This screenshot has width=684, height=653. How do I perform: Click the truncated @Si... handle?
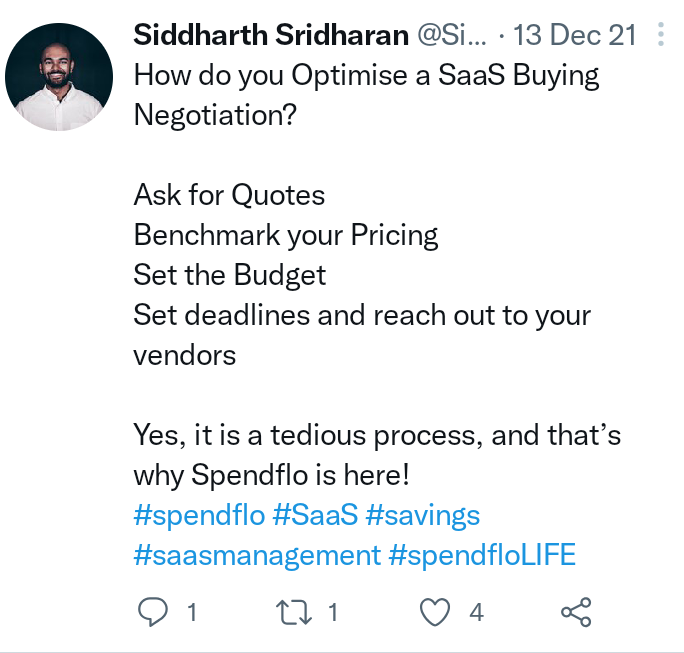coord(451,35)
